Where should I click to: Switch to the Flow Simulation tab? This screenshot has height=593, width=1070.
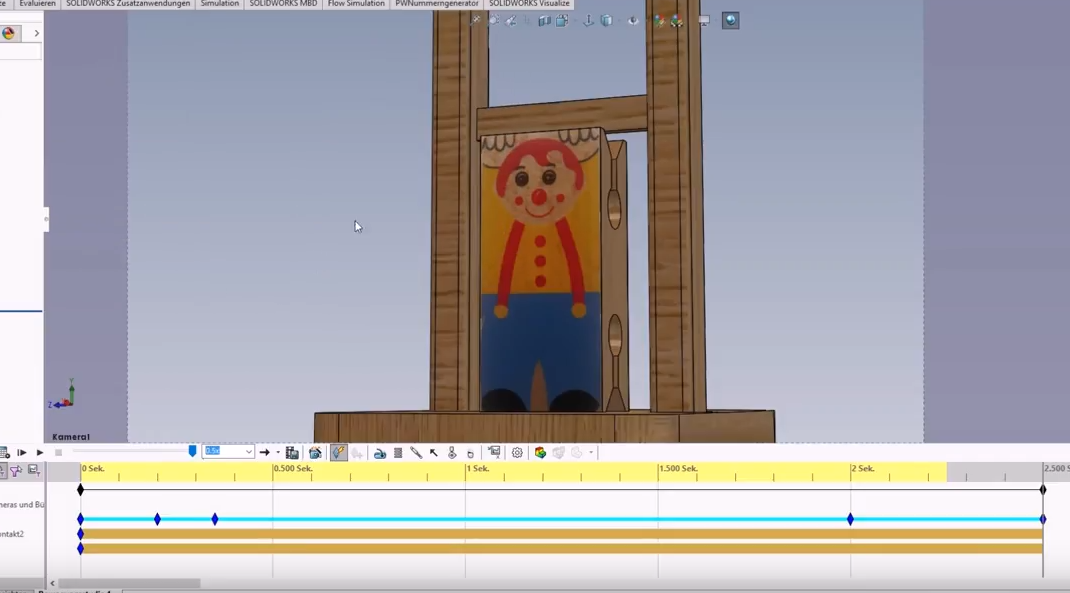click(x=356, y=4)
